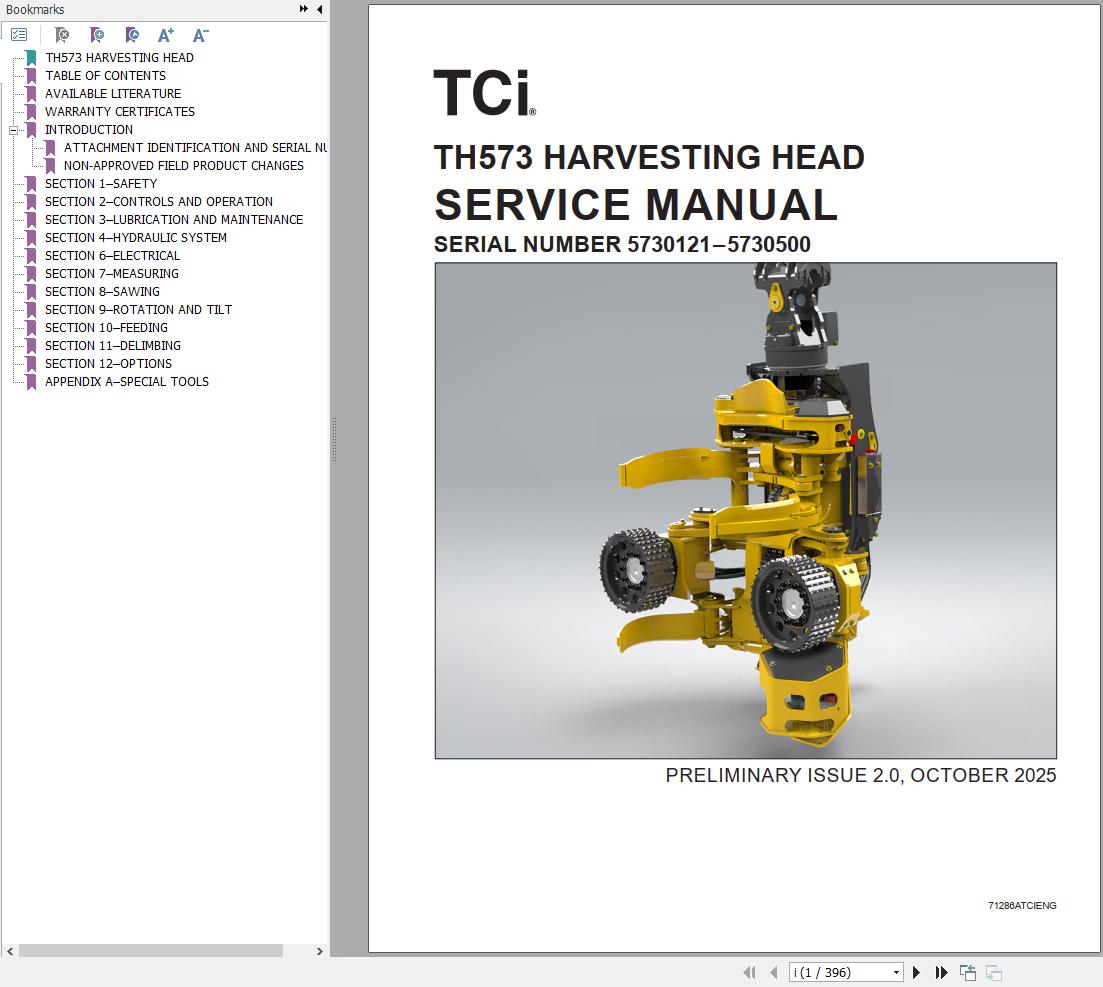This screenshot has width=1103, height=987.
Task: Select the SECTION 1-SAFETY bookmark
Action: (x=100, y=183)
